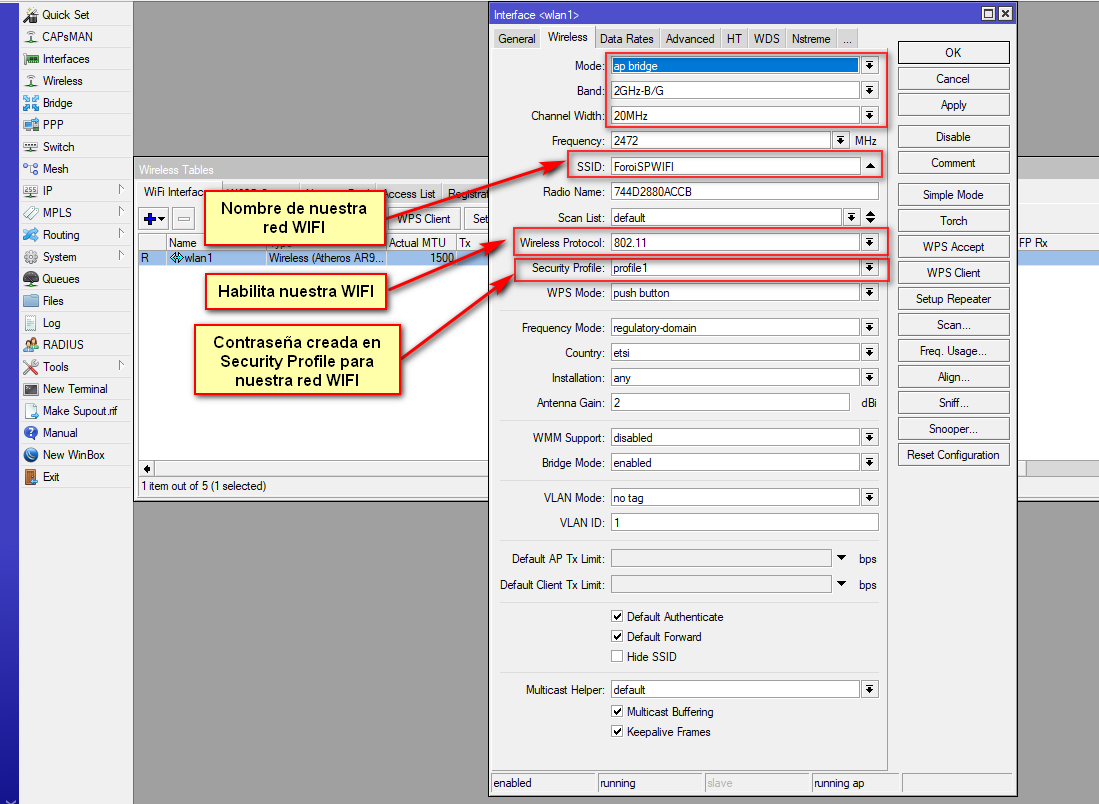
Task: Expand the Band dropdown list
Action: (870, 91)
